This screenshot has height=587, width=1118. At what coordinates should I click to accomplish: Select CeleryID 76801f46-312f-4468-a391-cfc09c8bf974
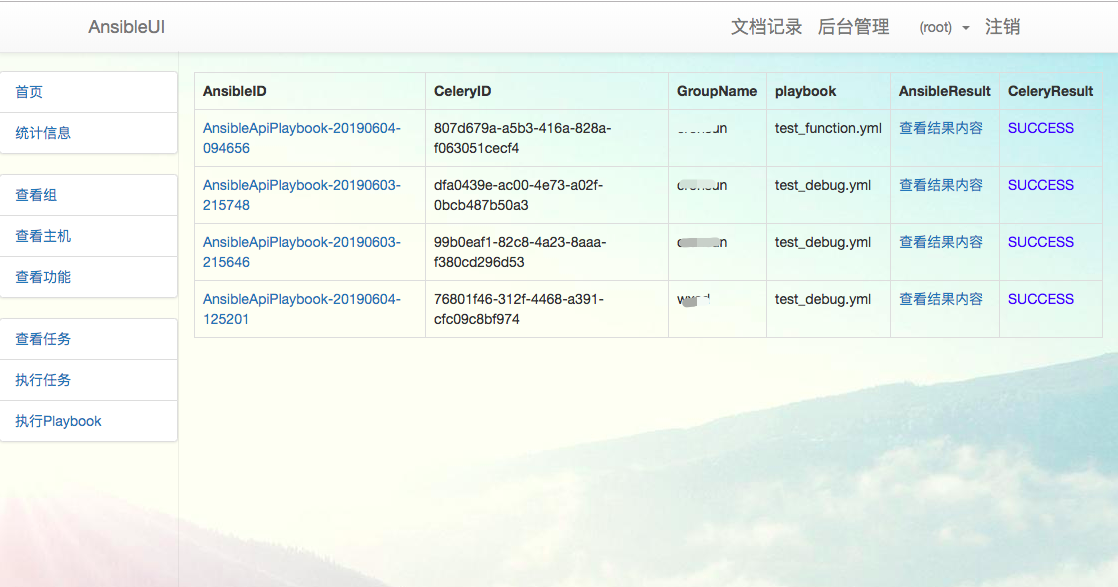coord(518,310)
